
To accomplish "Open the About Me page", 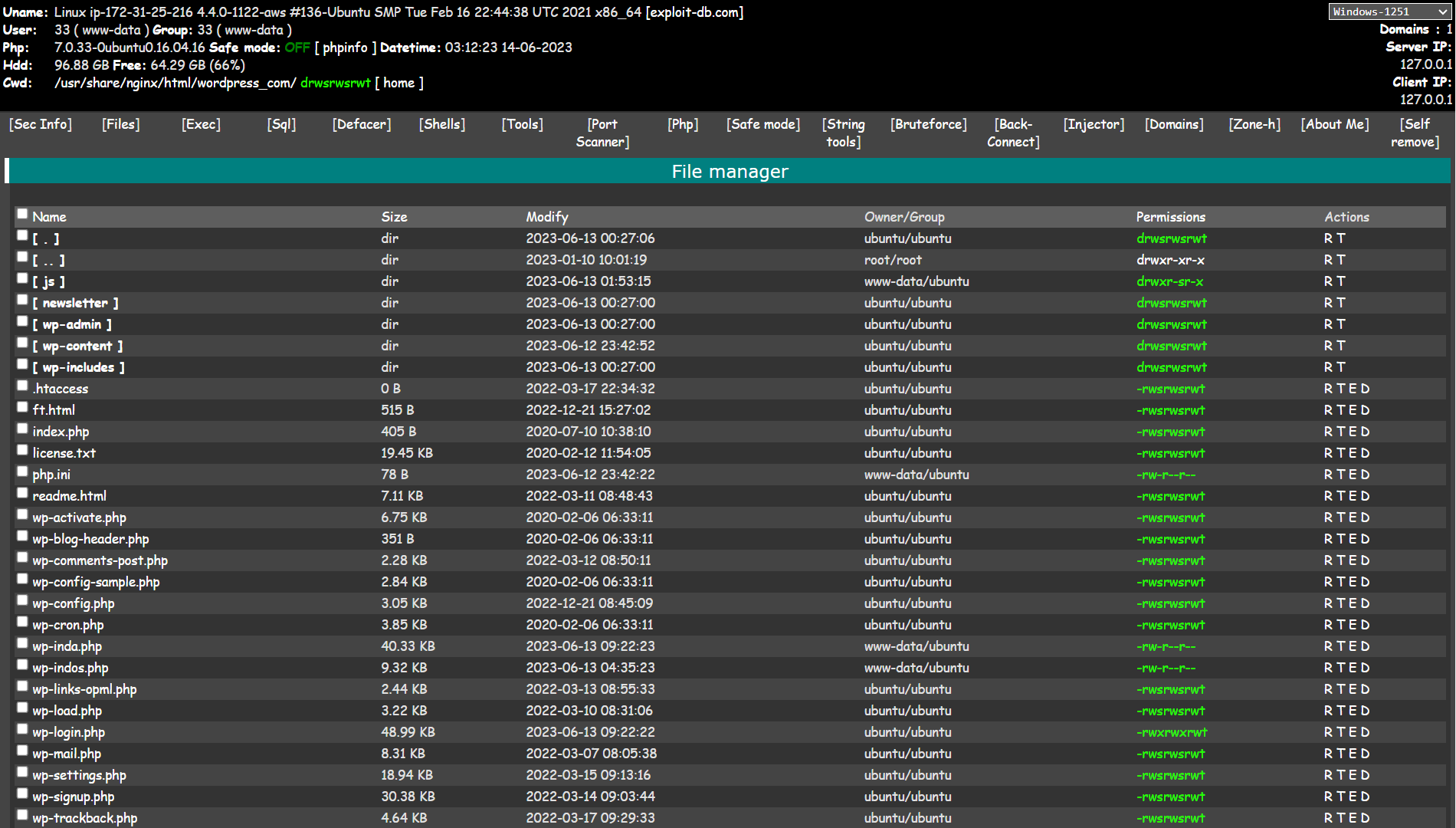I will tap(1335, 124).
